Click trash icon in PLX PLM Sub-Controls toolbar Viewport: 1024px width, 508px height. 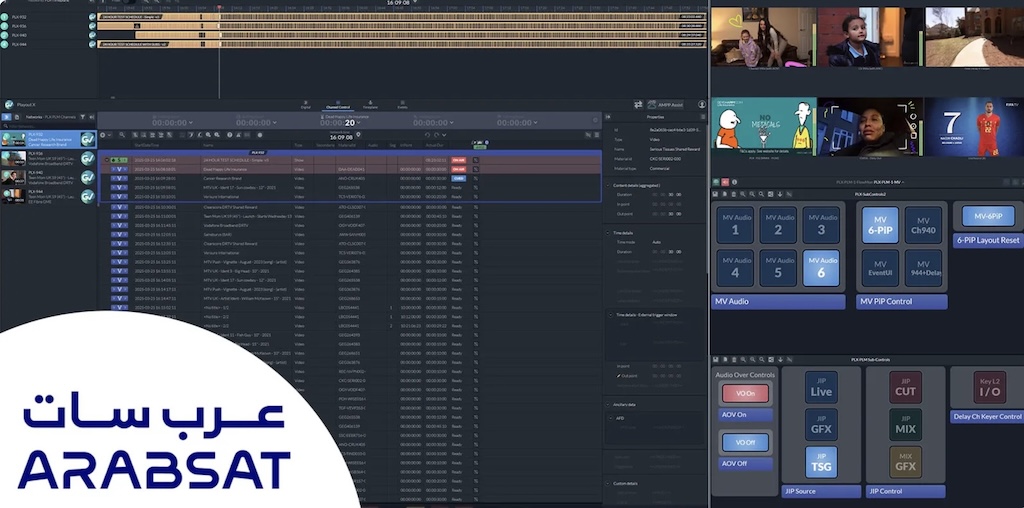point(733,360)
